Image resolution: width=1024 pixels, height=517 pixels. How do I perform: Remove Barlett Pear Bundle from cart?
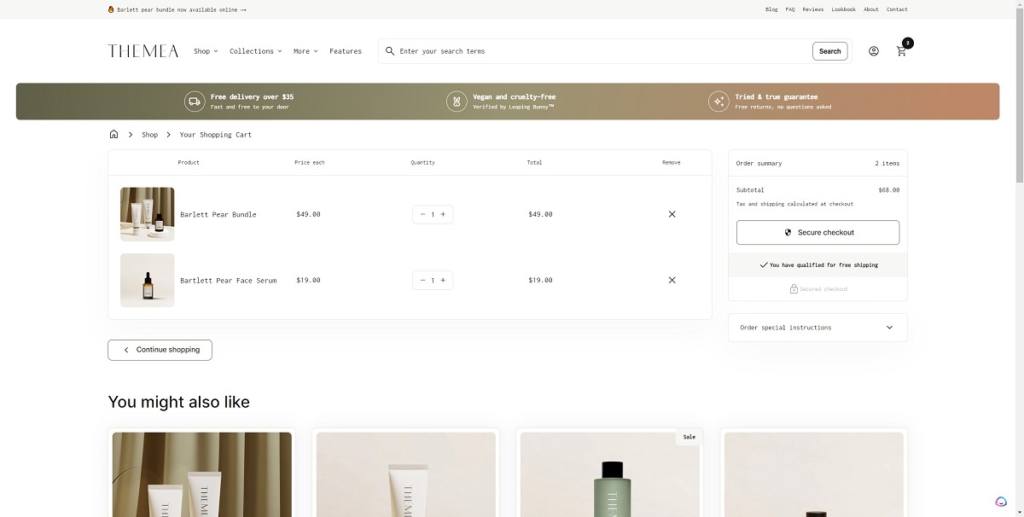pyautogui.click(x=672, y=214)
